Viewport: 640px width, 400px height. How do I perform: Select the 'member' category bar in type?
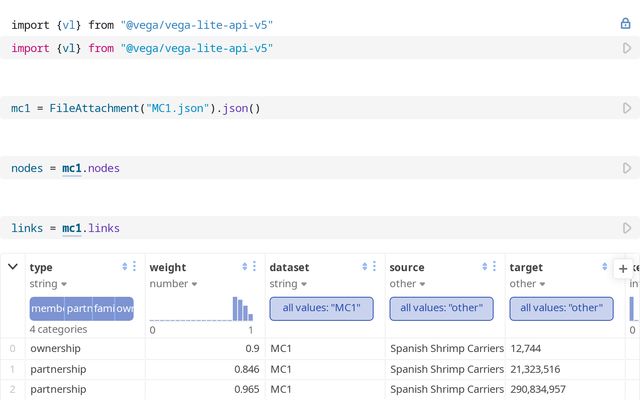point(47,309)
